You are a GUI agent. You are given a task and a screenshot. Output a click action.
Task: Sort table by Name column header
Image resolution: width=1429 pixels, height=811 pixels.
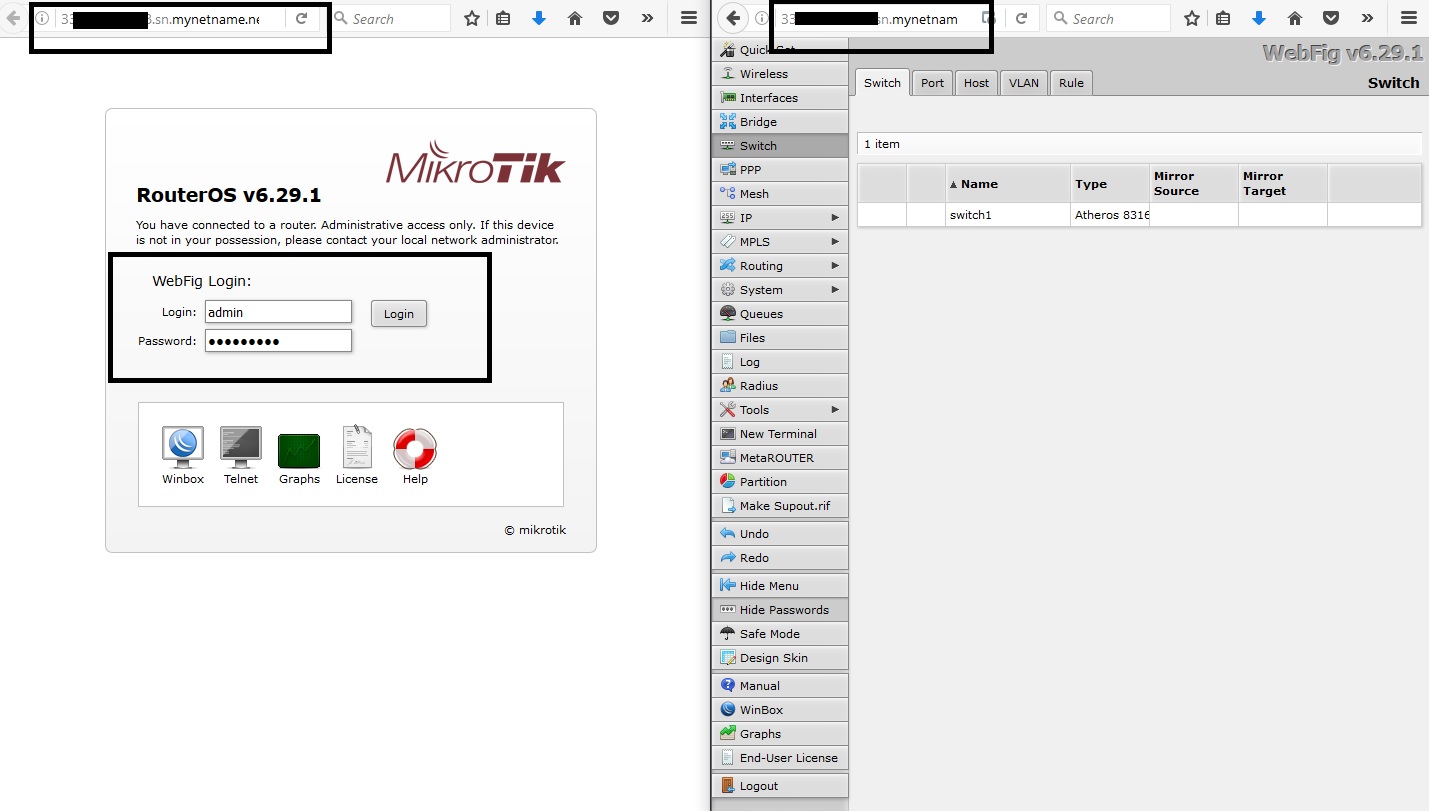1008,184
